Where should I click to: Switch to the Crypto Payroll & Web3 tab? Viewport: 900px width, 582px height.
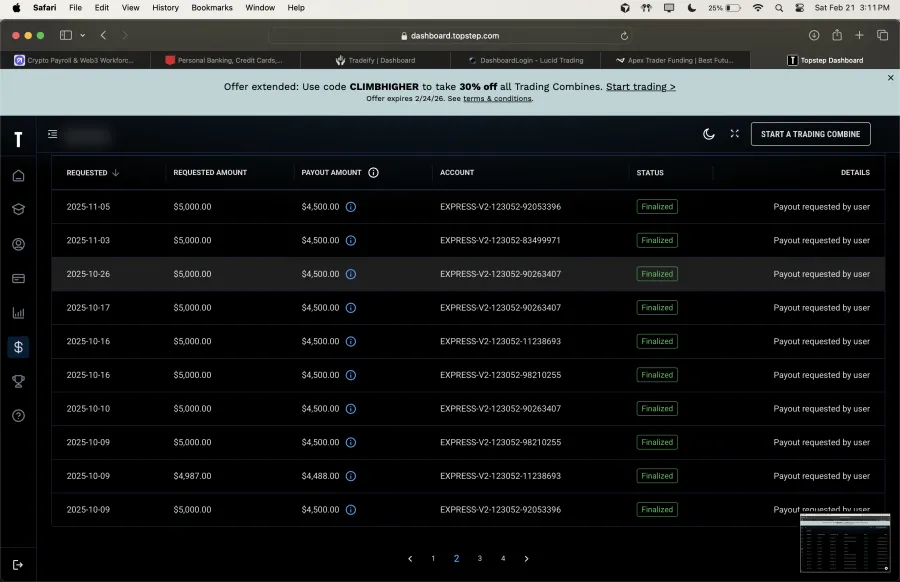point(75,60)
